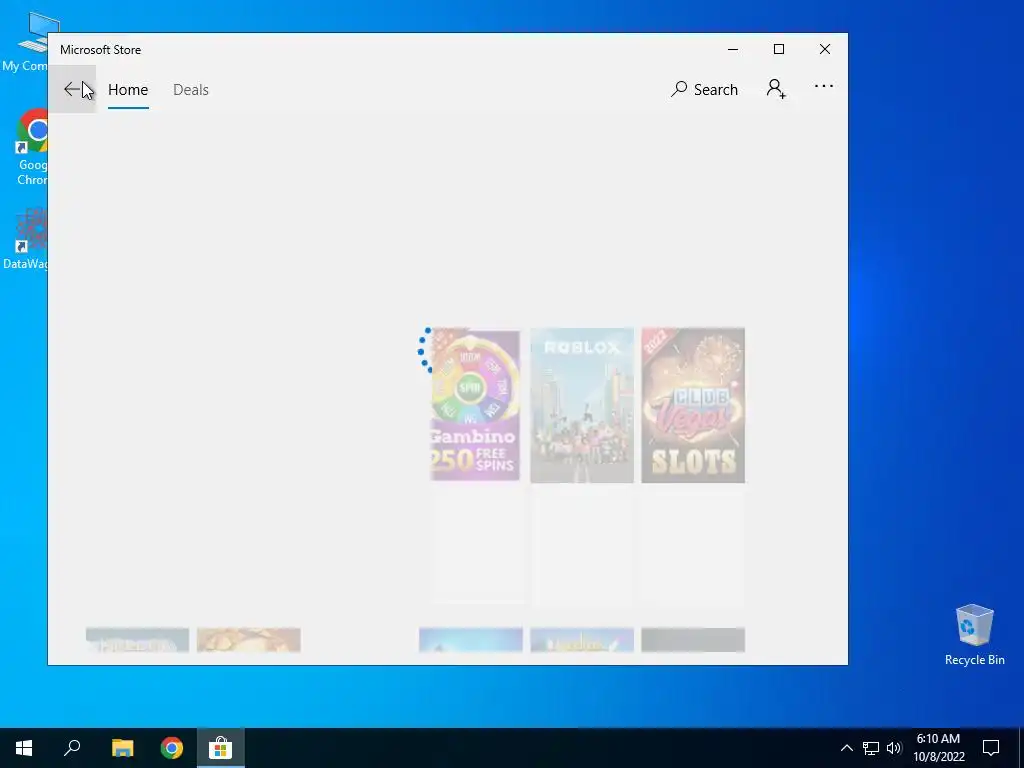Select the DataWag desktop shortcut
The height and width of the screenshot is (768, 1024).
point(26,239)
